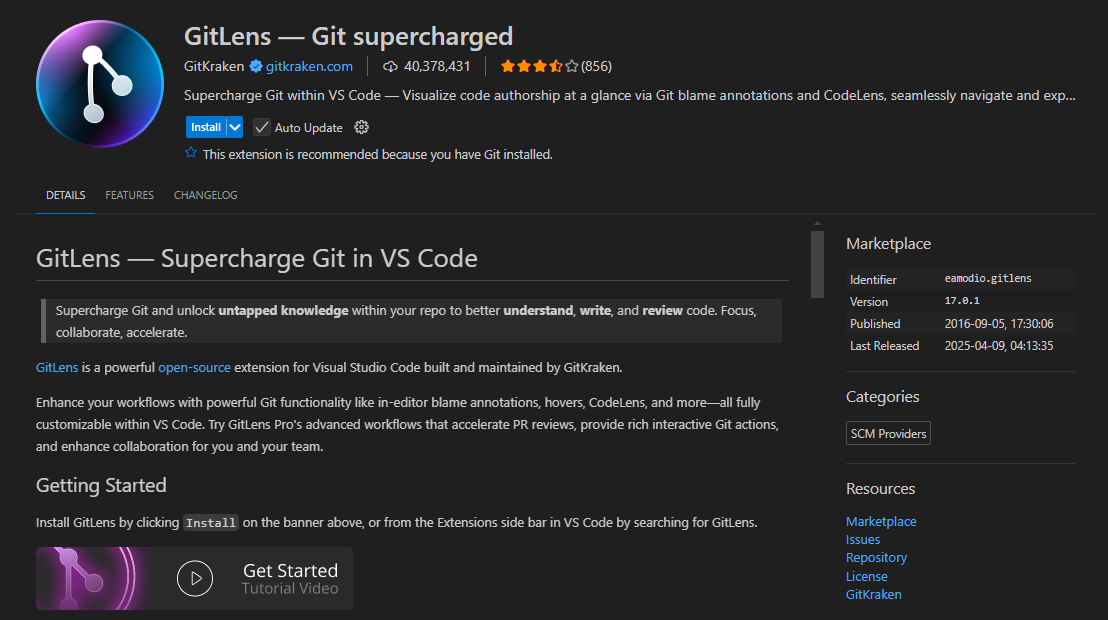Open the Issues resource link
Viewport: 1108px width, 620px height.
(x=863, y=540)
